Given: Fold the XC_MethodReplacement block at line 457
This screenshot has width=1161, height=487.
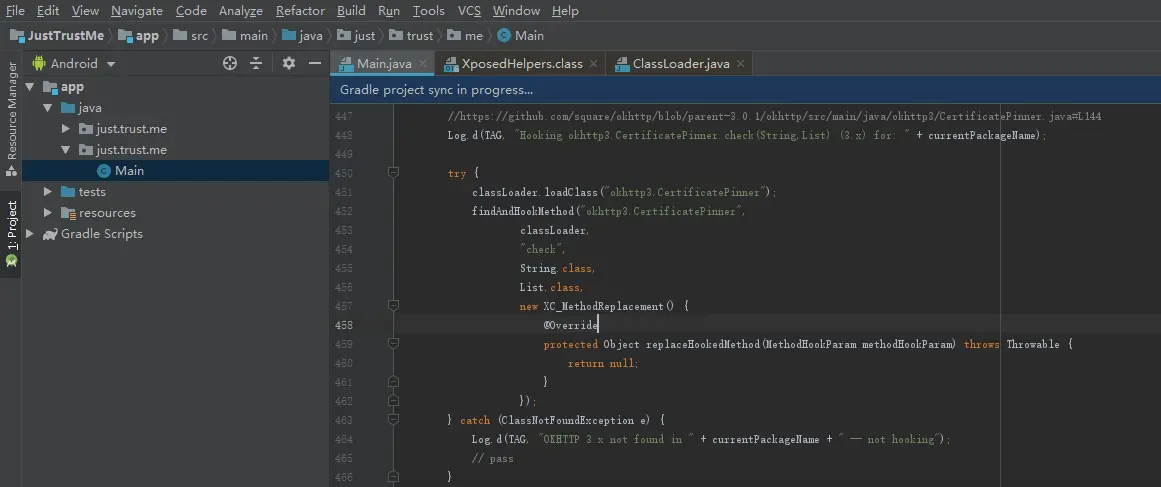Looking at the screenshot, I should click(393, 306).
